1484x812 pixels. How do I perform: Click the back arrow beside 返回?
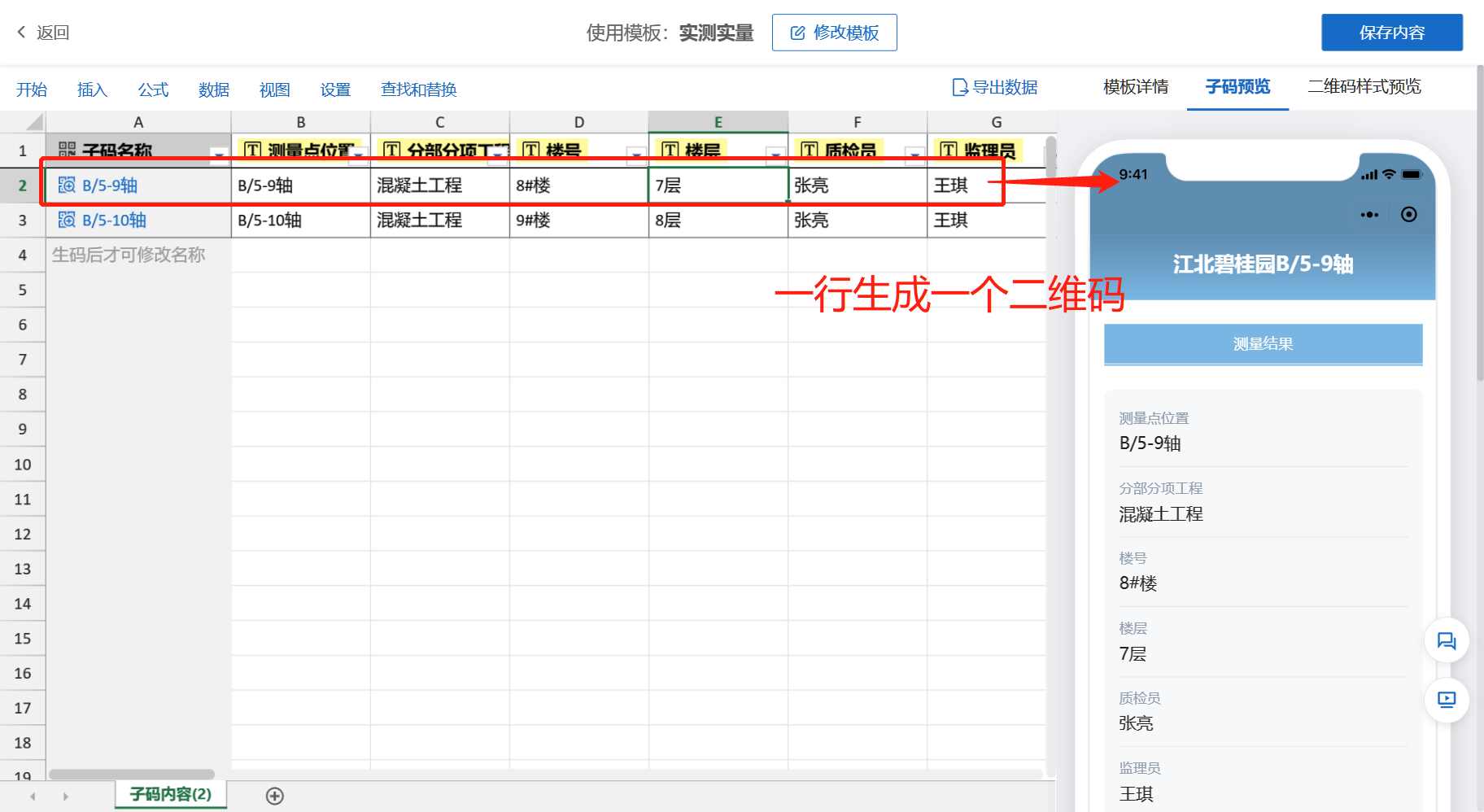20,31
